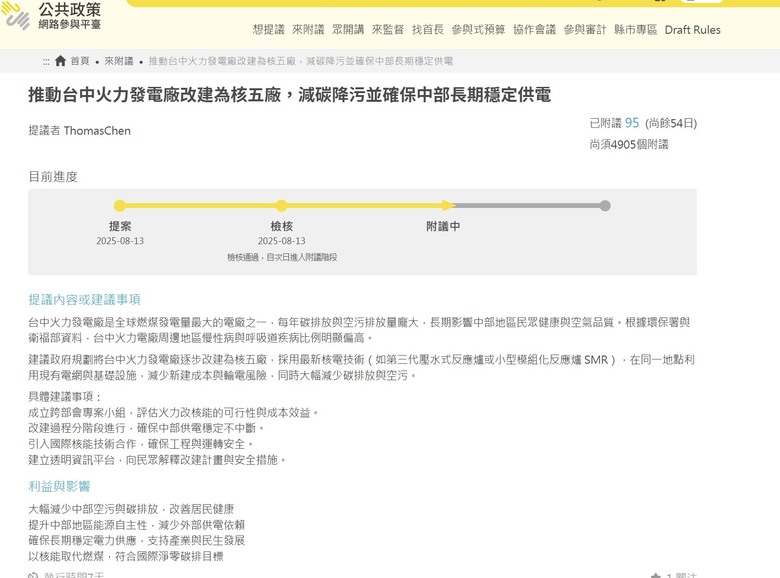Click the 檢核 progress marker dot
This screenshot has width=780, height=578.
[x=282, y=206]
